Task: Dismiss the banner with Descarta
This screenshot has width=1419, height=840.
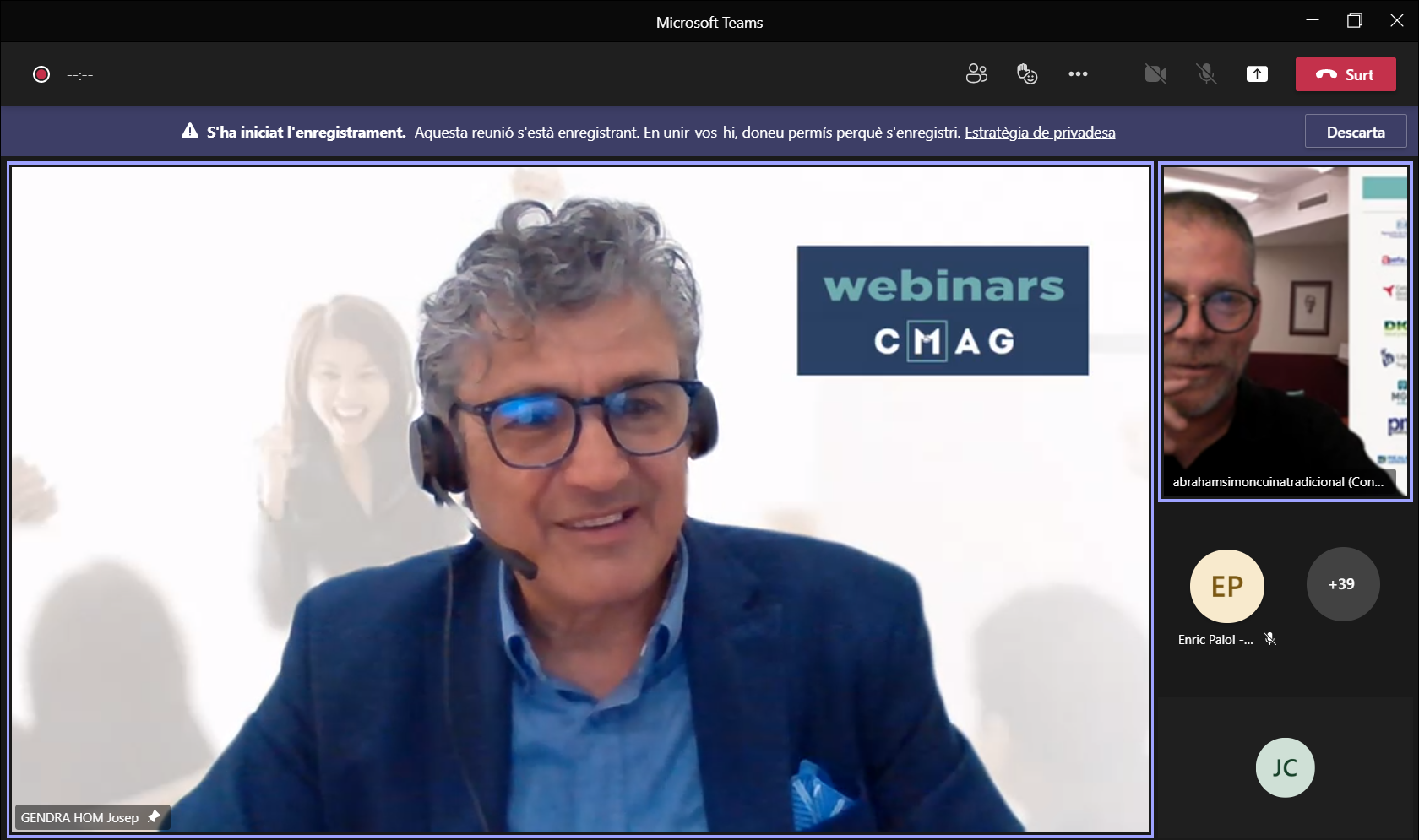Action: [1355, 132]
